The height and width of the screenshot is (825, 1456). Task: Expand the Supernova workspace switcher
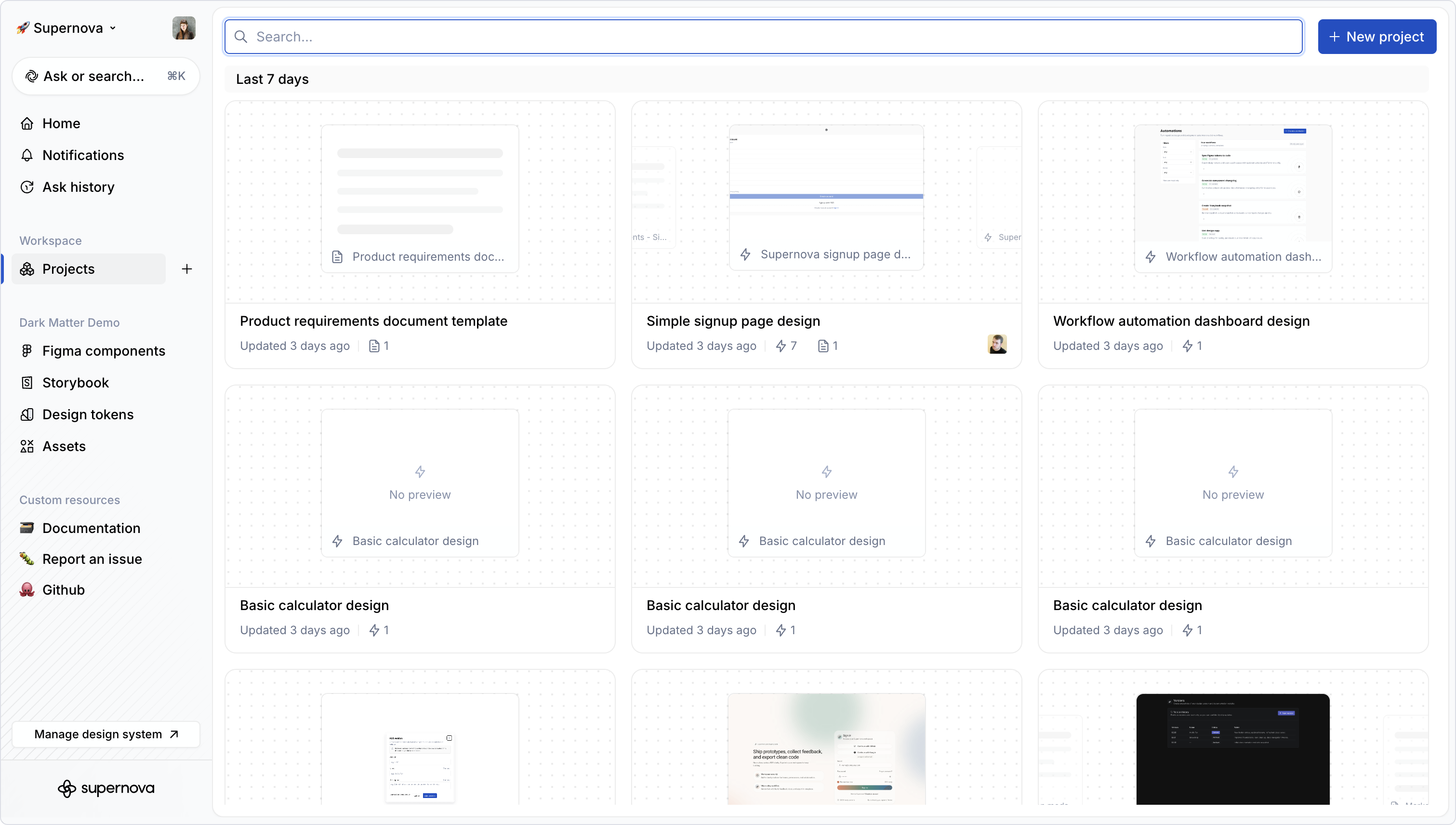[x=65, y=28]
